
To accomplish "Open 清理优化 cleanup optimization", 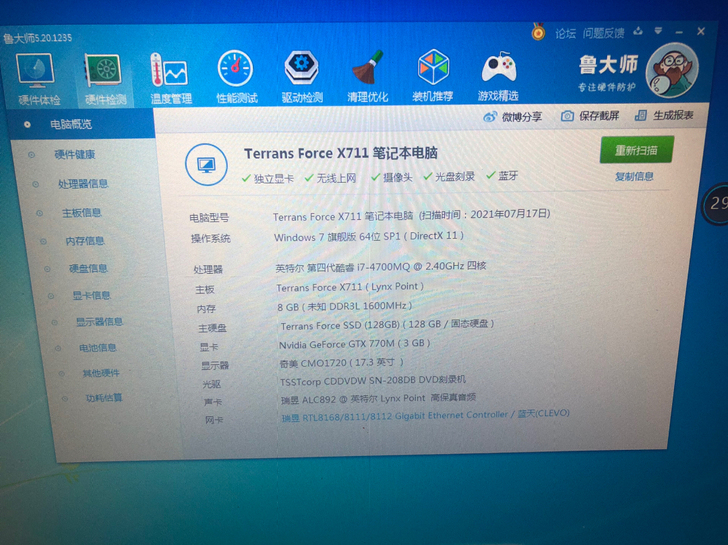I will (367, 77).
